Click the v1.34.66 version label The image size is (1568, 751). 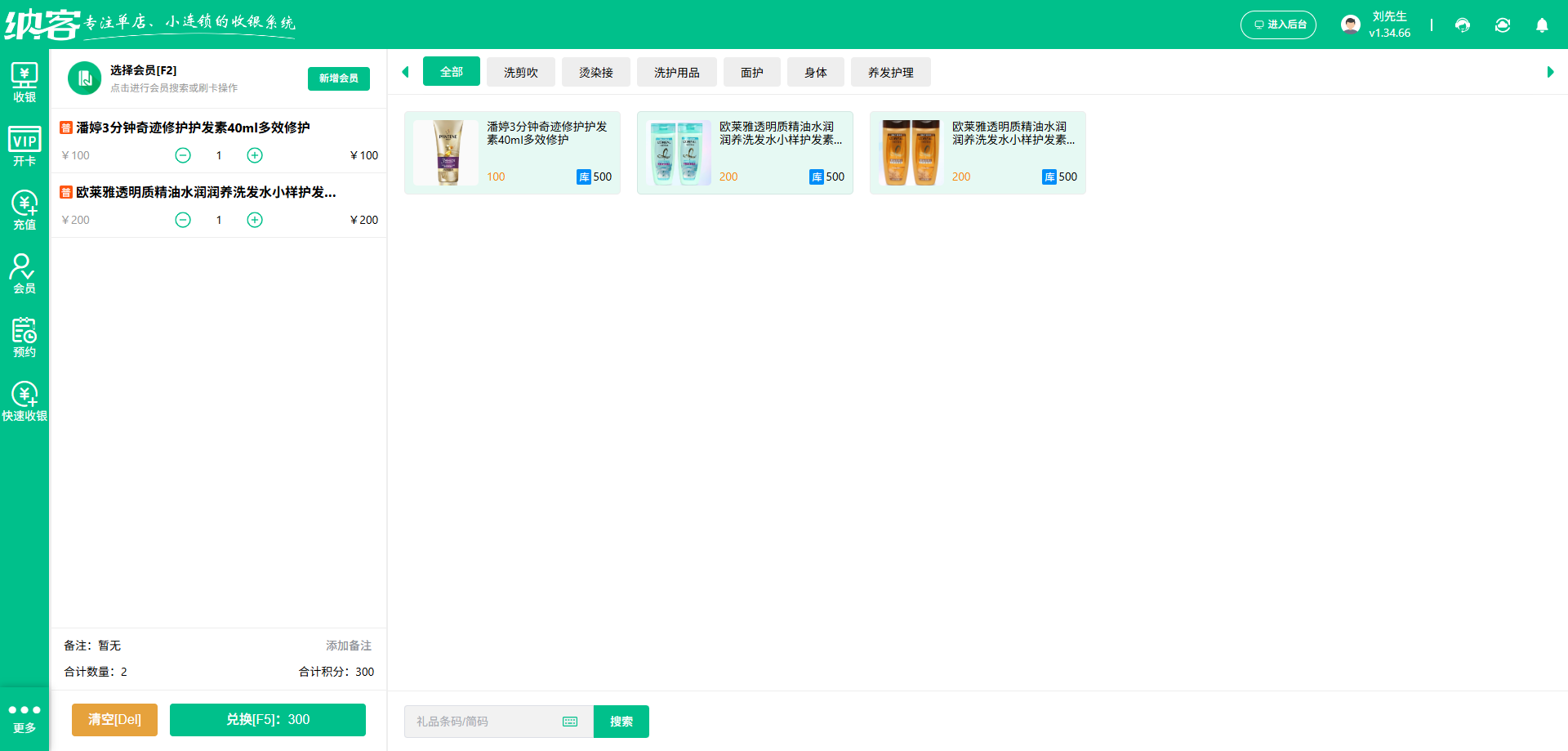1390,34
